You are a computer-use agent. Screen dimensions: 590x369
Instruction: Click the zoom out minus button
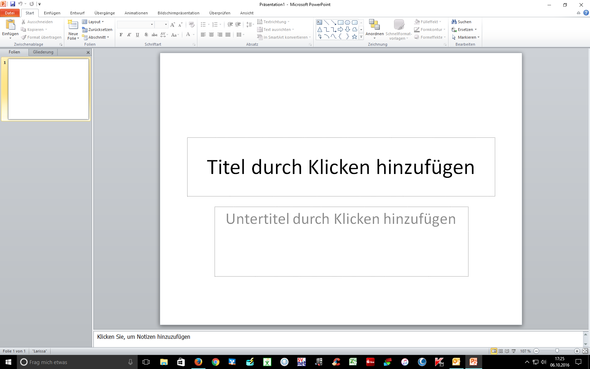click(x=537, y=351)
